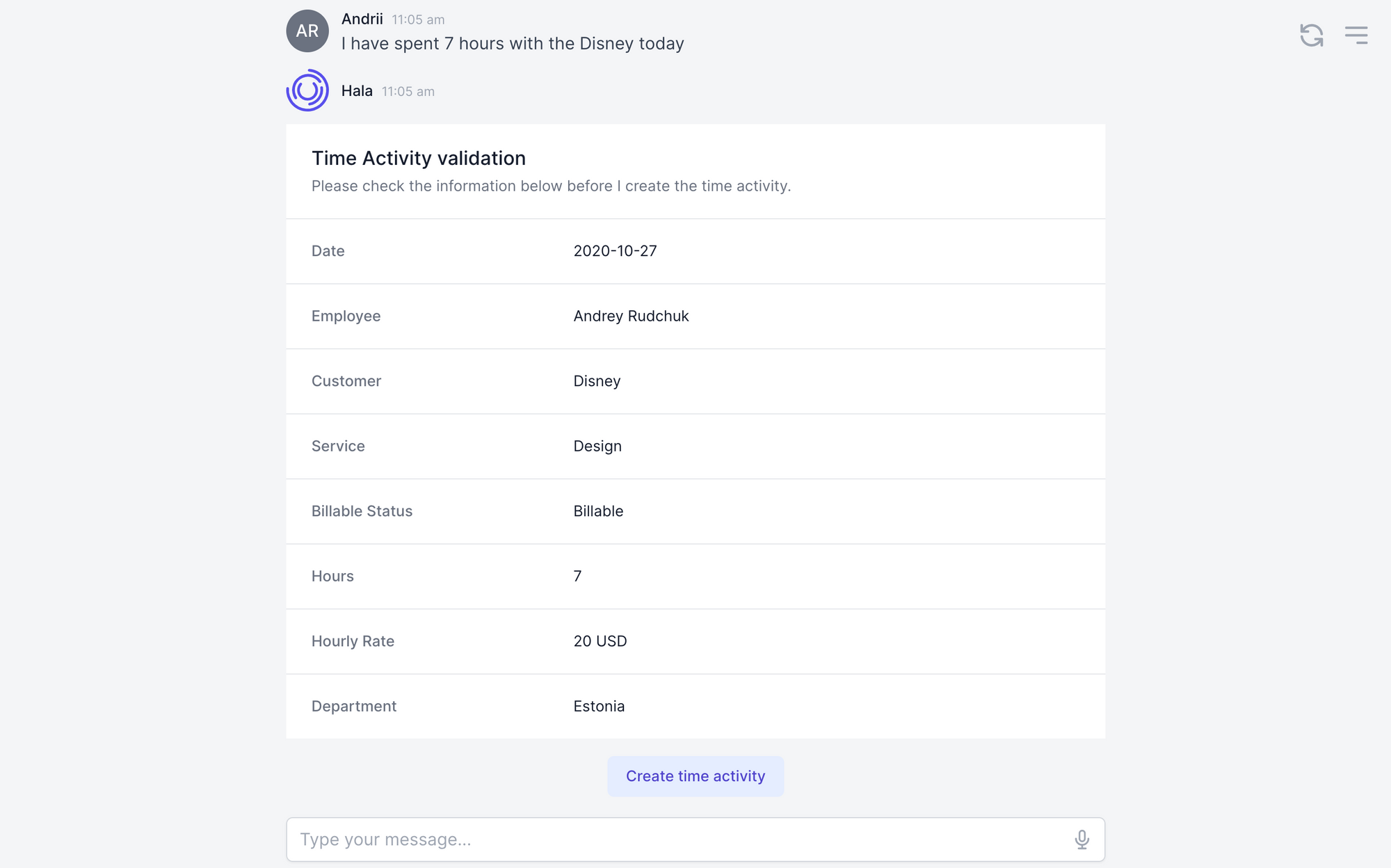Viewport: 1391px width, 868px height.
Task: Click the Hourly Rate value 20 USD
Action: coord(600,641)
